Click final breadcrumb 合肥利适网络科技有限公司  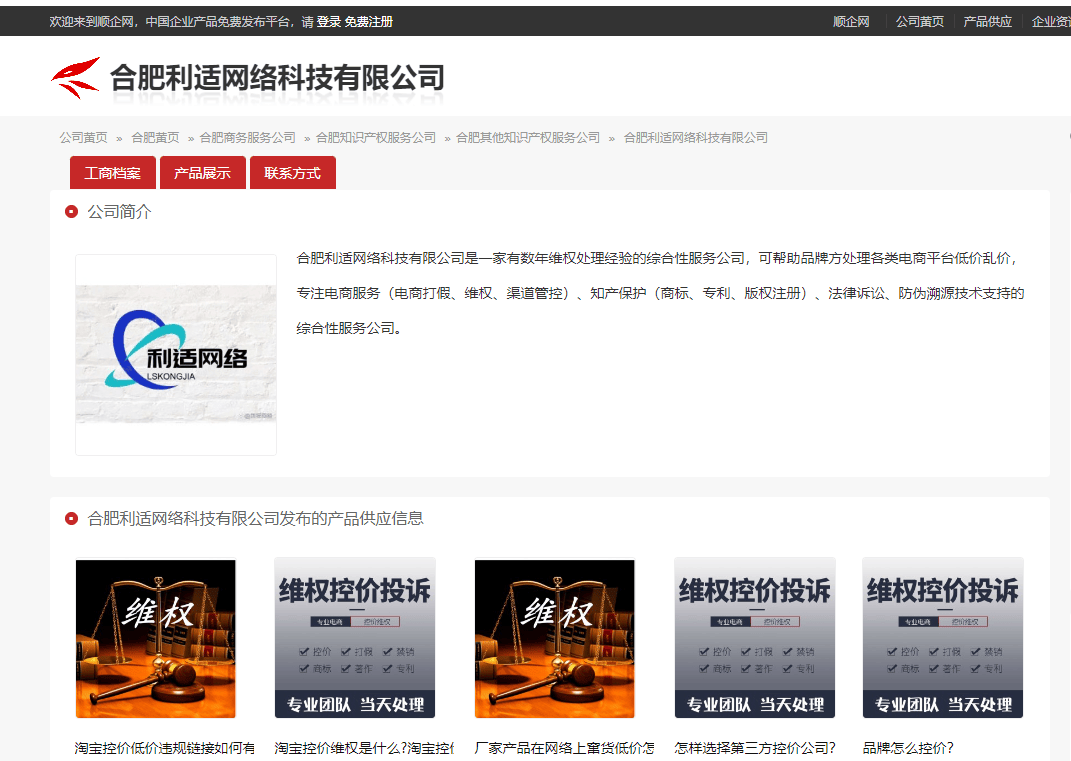[x=695, y=137]
